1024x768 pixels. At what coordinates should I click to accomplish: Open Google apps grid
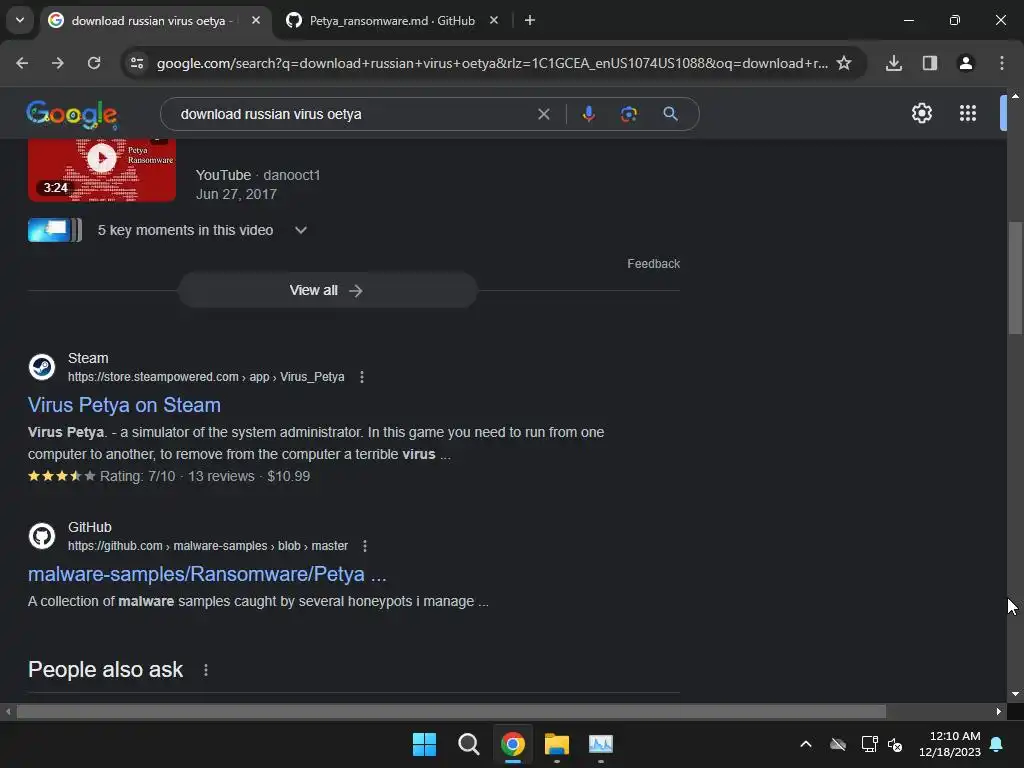968,114
